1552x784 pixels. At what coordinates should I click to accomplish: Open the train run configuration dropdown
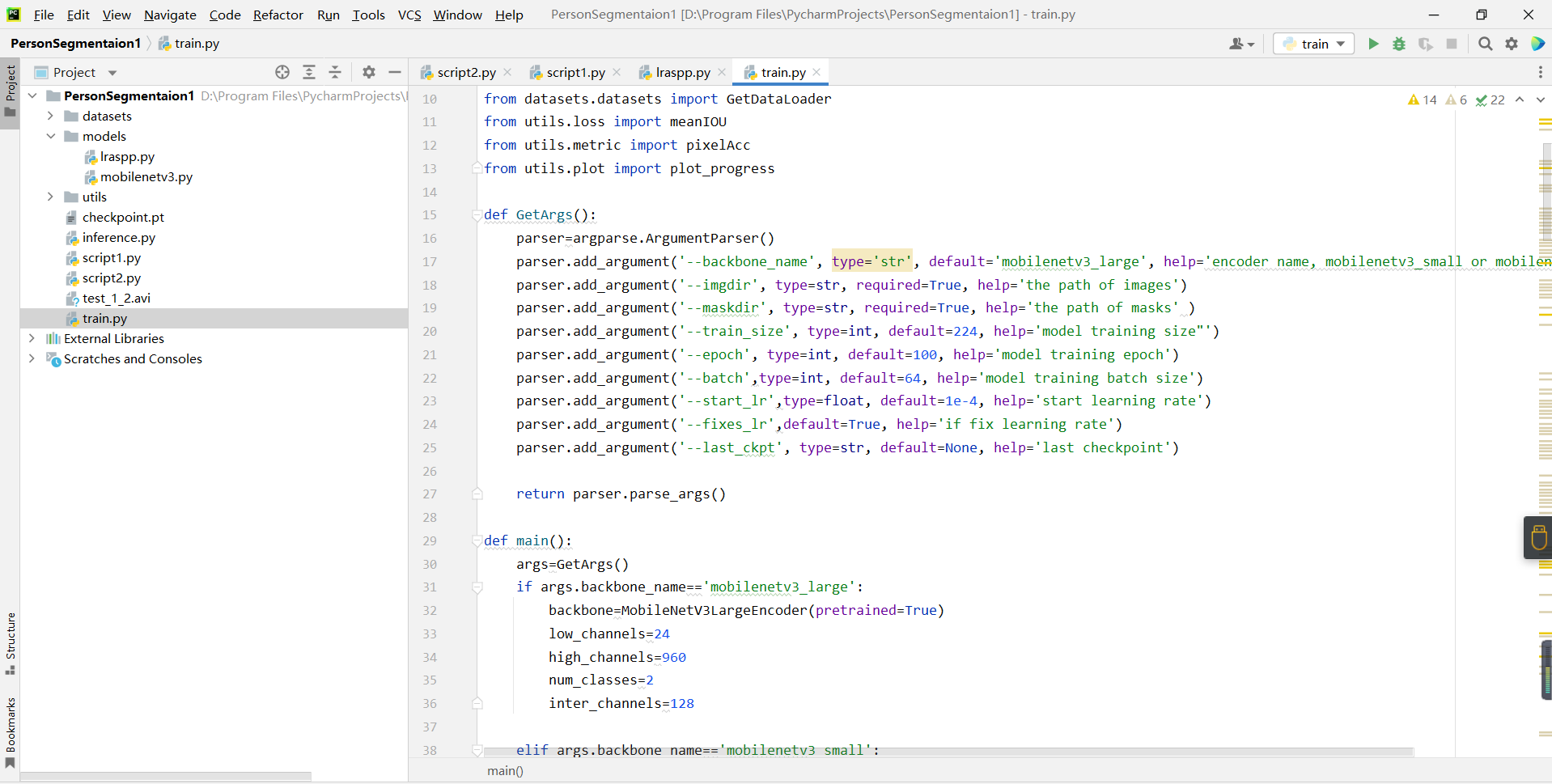1313,44
